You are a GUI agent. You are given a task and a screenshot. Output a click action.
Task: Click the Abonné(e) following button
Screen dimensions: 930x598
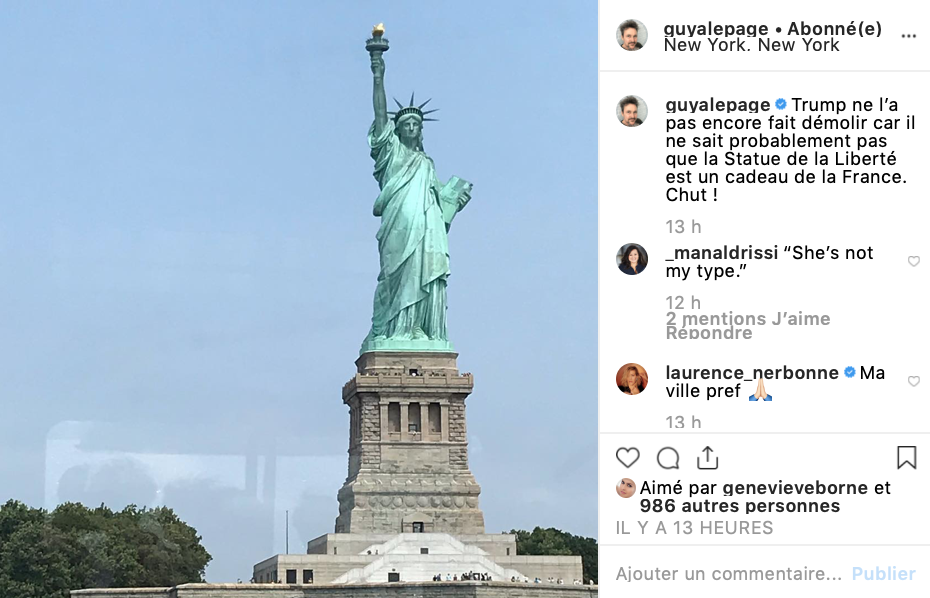tap(835, 28)
